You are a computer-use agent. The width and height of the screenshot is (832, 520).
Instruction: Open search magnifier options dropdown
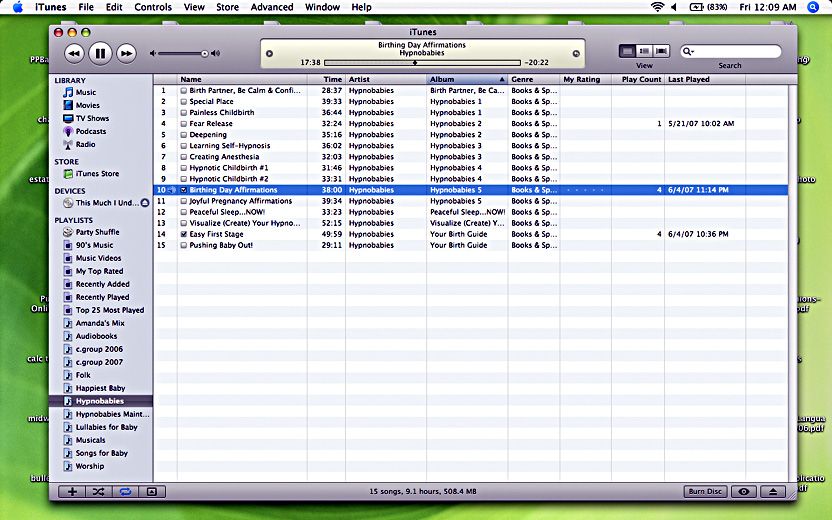pos(688,51)
